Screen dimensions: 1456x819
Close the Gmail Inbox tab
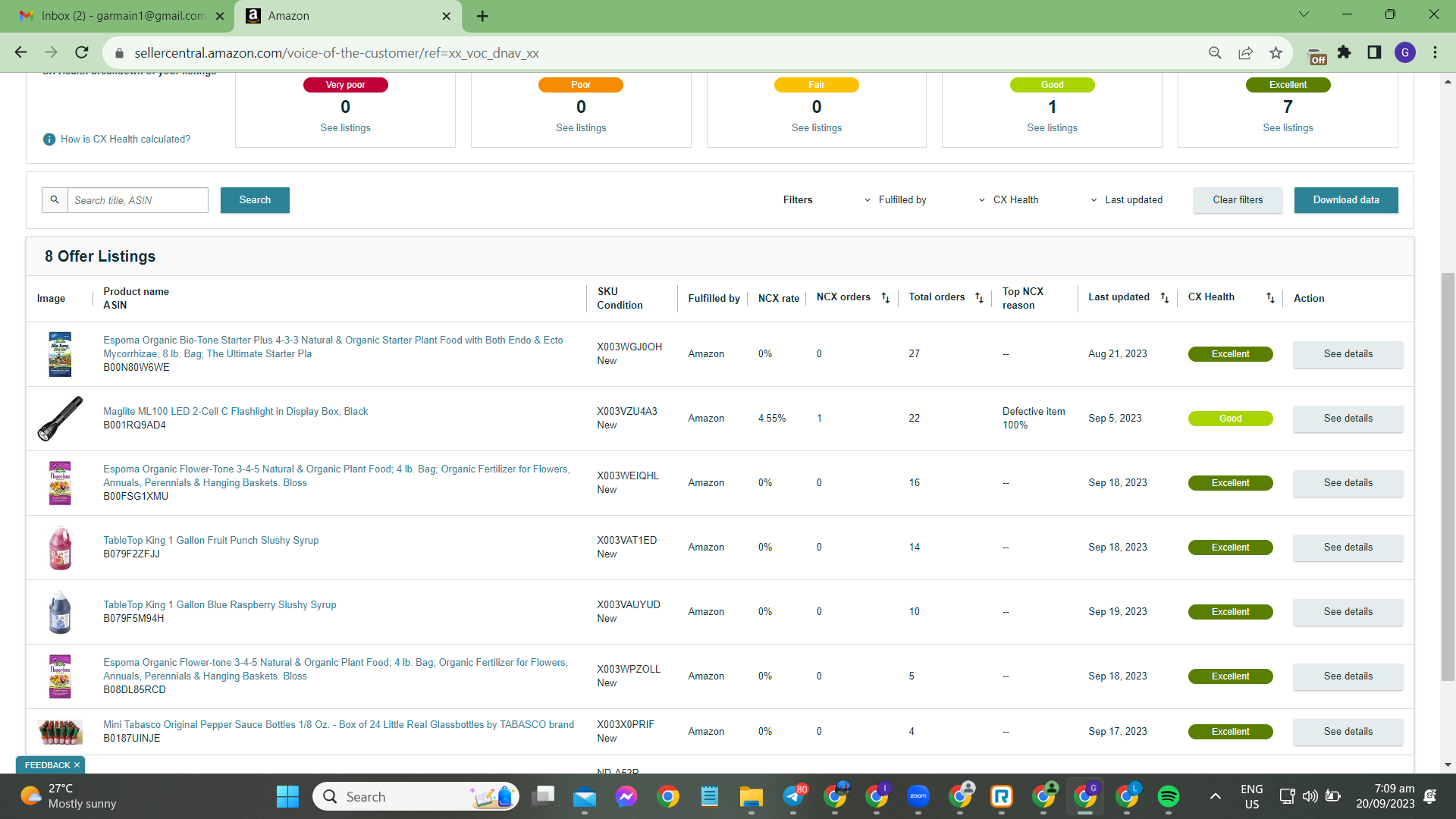(220, 16)
